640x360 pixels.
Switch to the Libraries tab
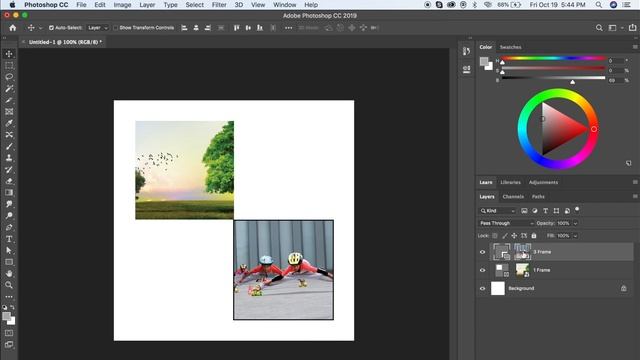pyautogui.click(x=510, y=182)
